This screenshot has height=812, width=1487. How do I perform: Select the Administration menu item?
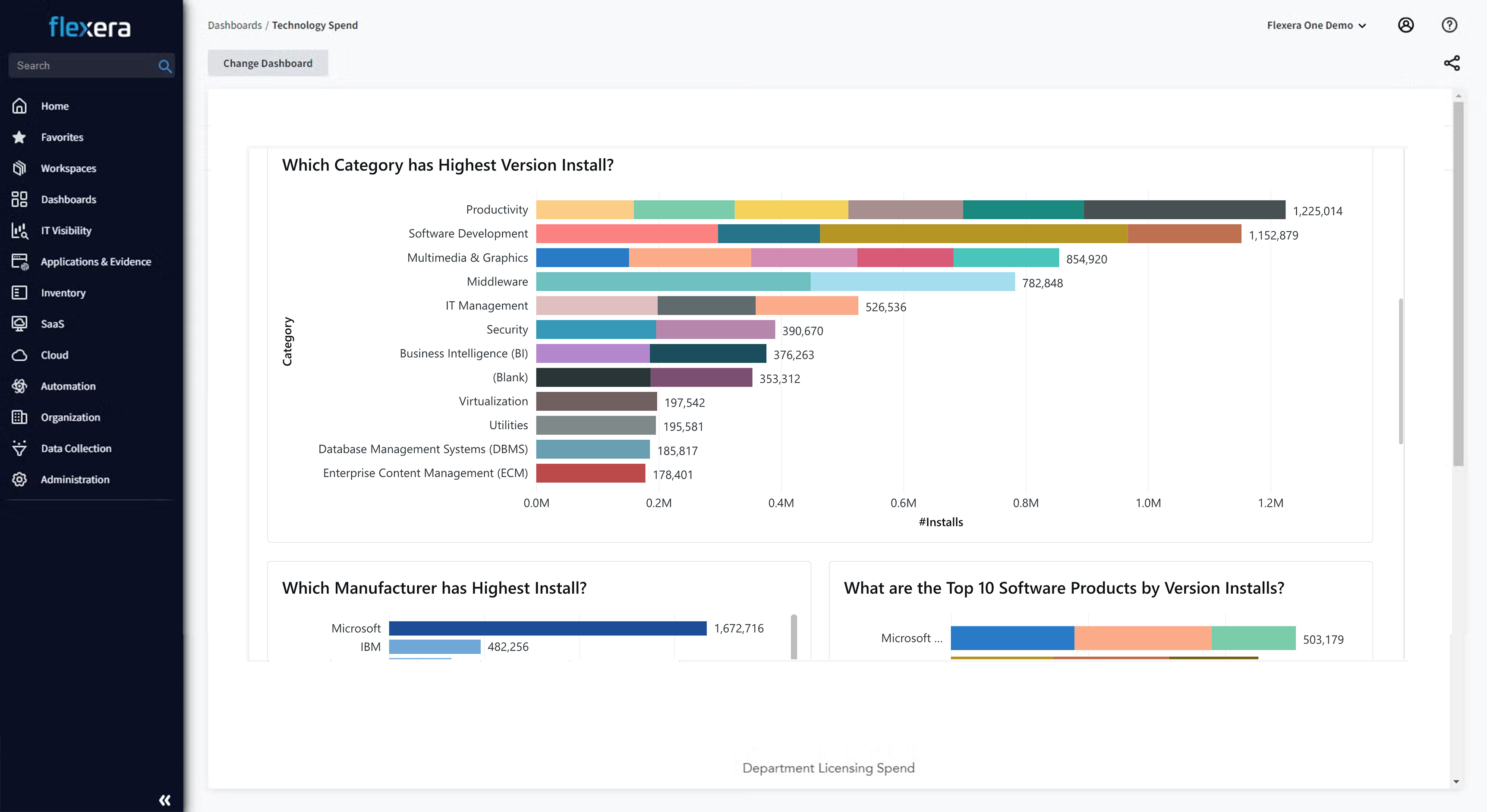(x=75, y=480)
